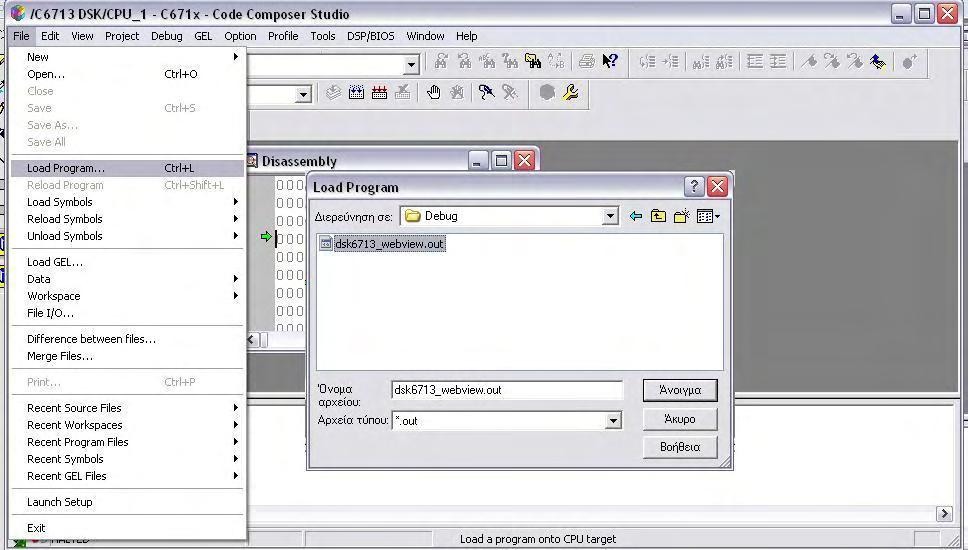This screenshot has width=968, height=550.
Task: Click the blue bookmark edit icon in toolbar
Action: tap(877, 61)
